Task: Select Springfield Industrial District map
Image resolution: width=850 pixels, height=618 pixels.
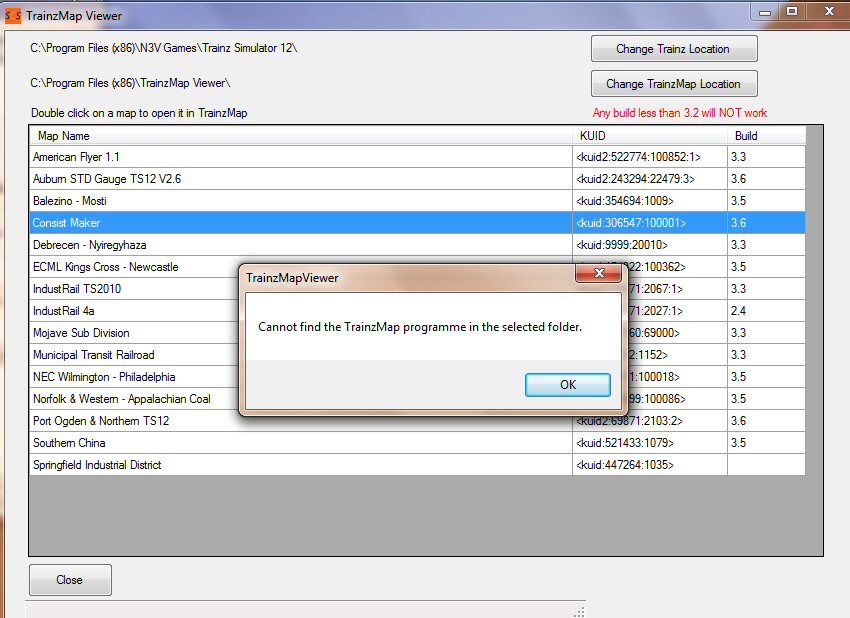Action: [x=301, y=465]
